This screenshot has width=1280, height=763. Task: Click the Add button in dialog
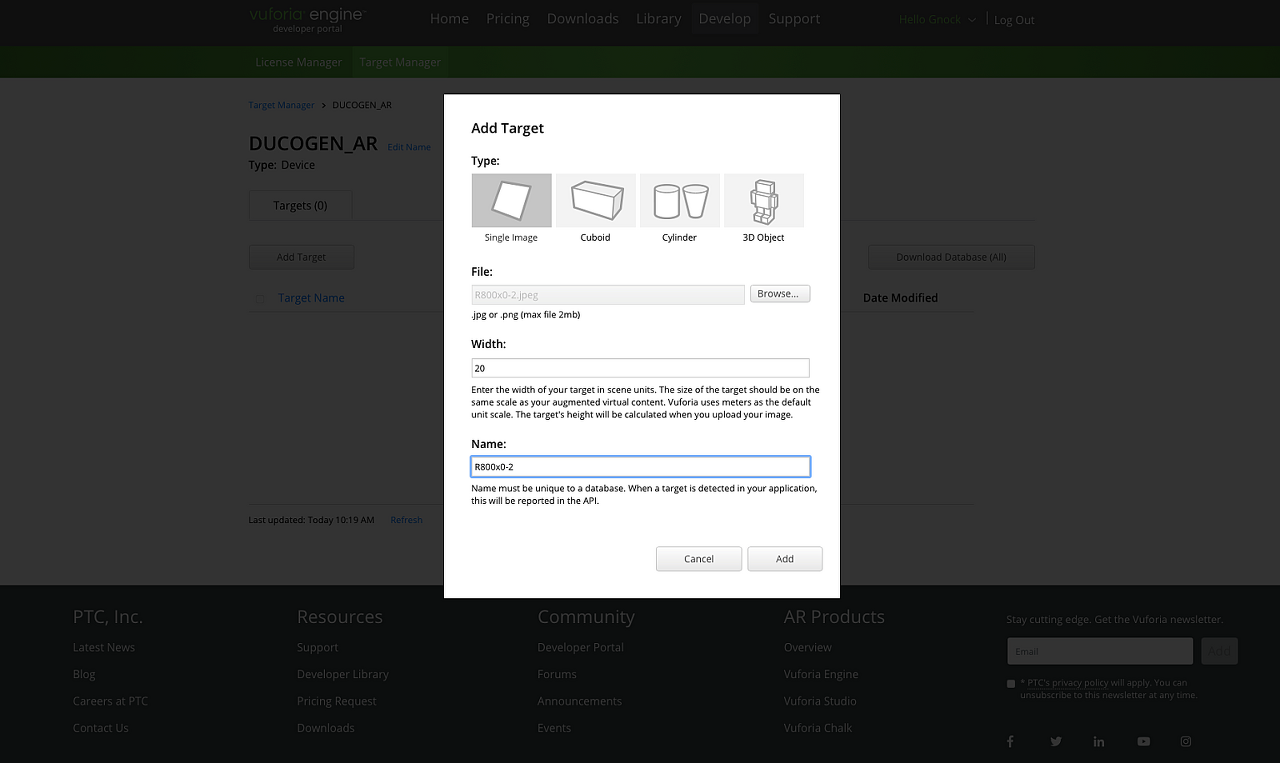point(785,559)
